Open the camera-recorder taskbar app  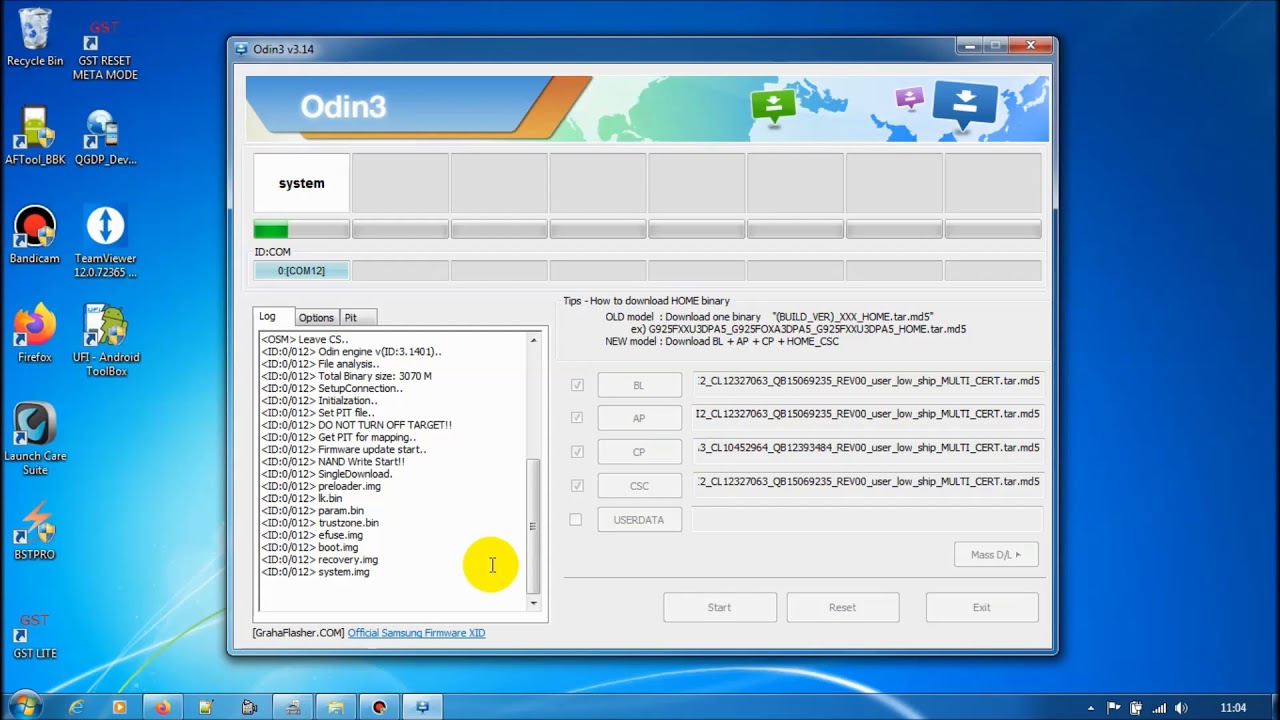[x=249, y=707]
